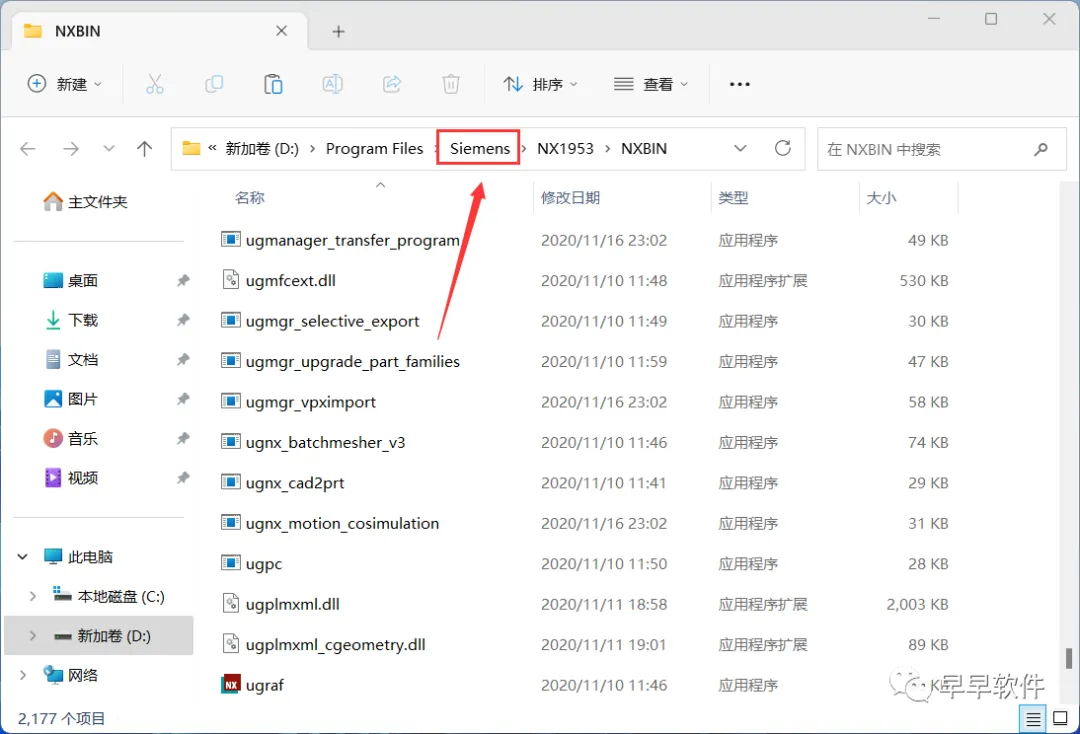Open the Sort (排序) dropdown
This screenshot has height=734, width=1080.
(540, 84)
